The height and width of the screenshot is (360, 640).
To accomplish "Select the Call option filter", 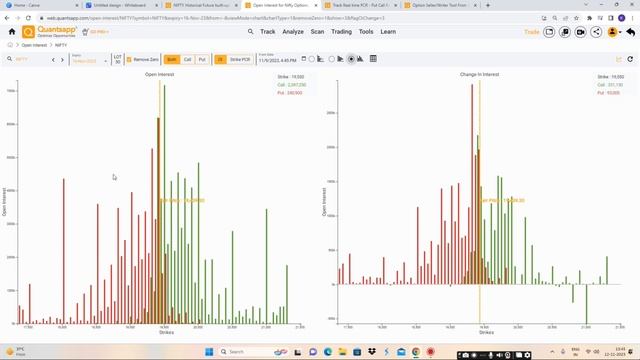I will coord(187,60).
